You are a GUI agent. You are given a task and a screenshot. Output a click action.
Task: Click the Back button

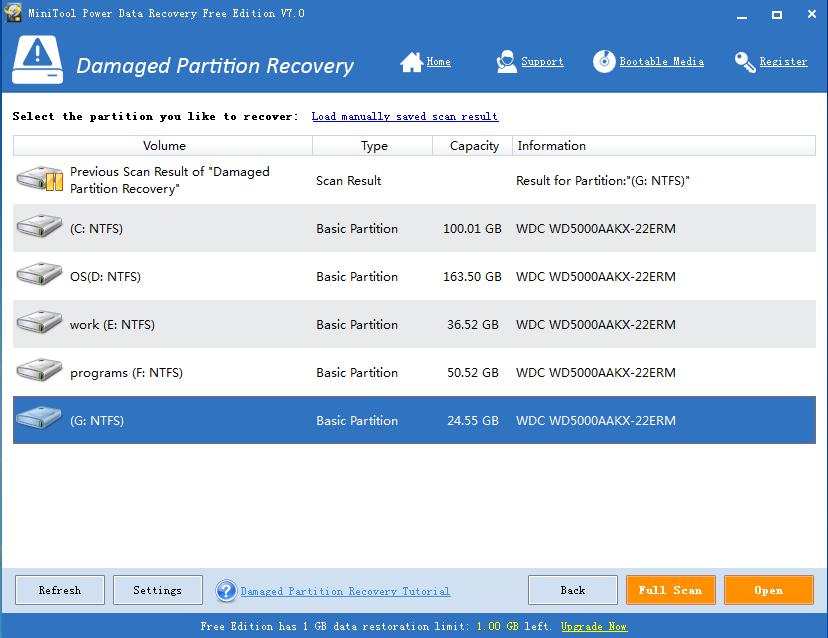click(572, 590)
